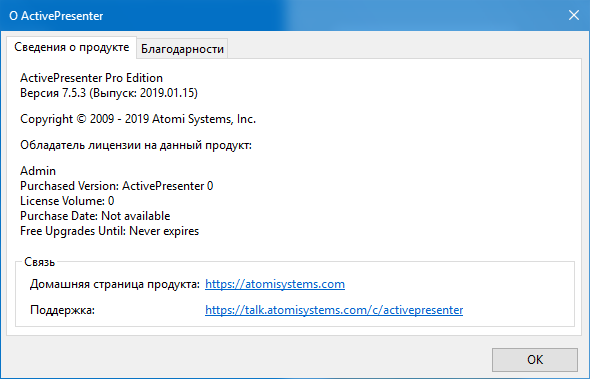Switch to the Благодарности tab
This screenshot has height=379, width=590.
(x=182, y=49)
